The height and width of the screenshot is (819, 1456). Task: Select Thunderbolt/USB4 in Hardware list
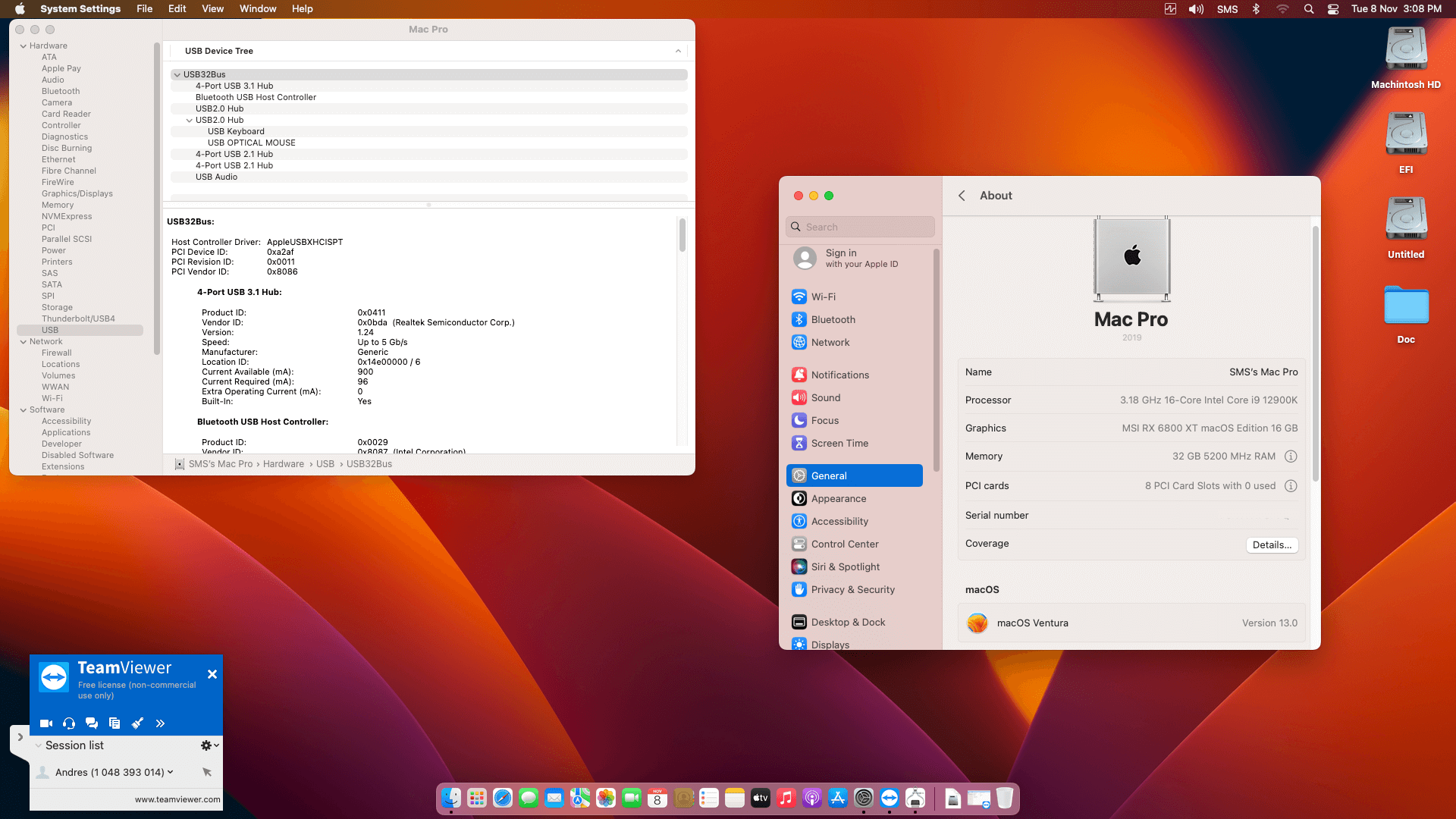click(78, 318)
